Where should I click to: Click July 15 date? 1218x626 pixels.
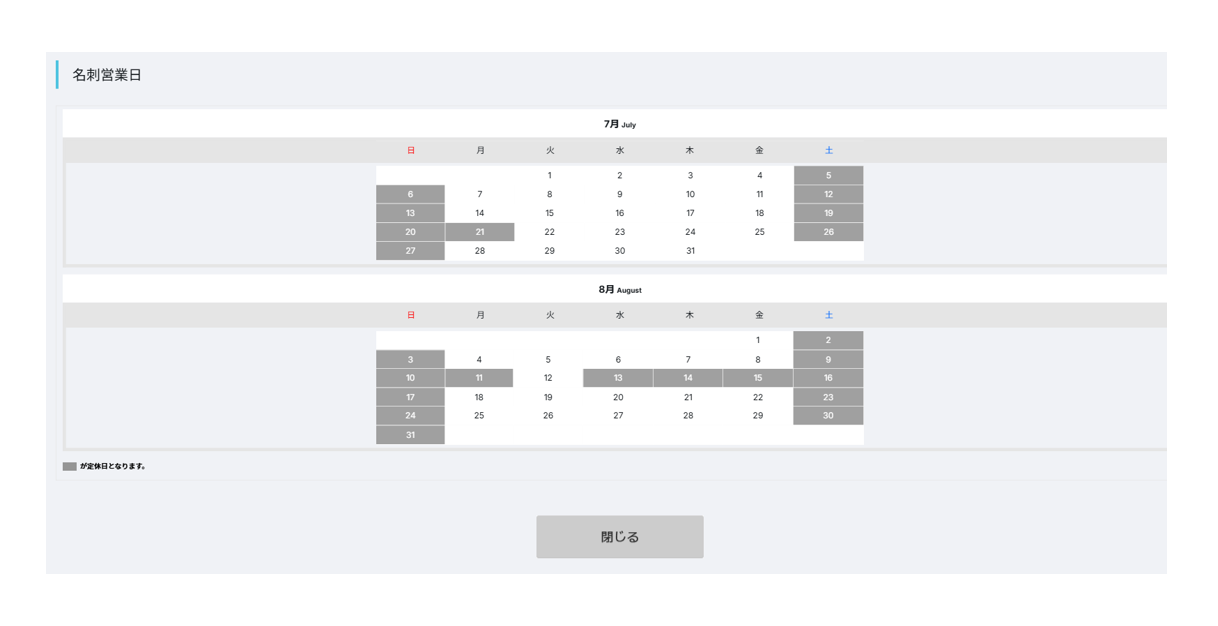[x=549, y=213]
